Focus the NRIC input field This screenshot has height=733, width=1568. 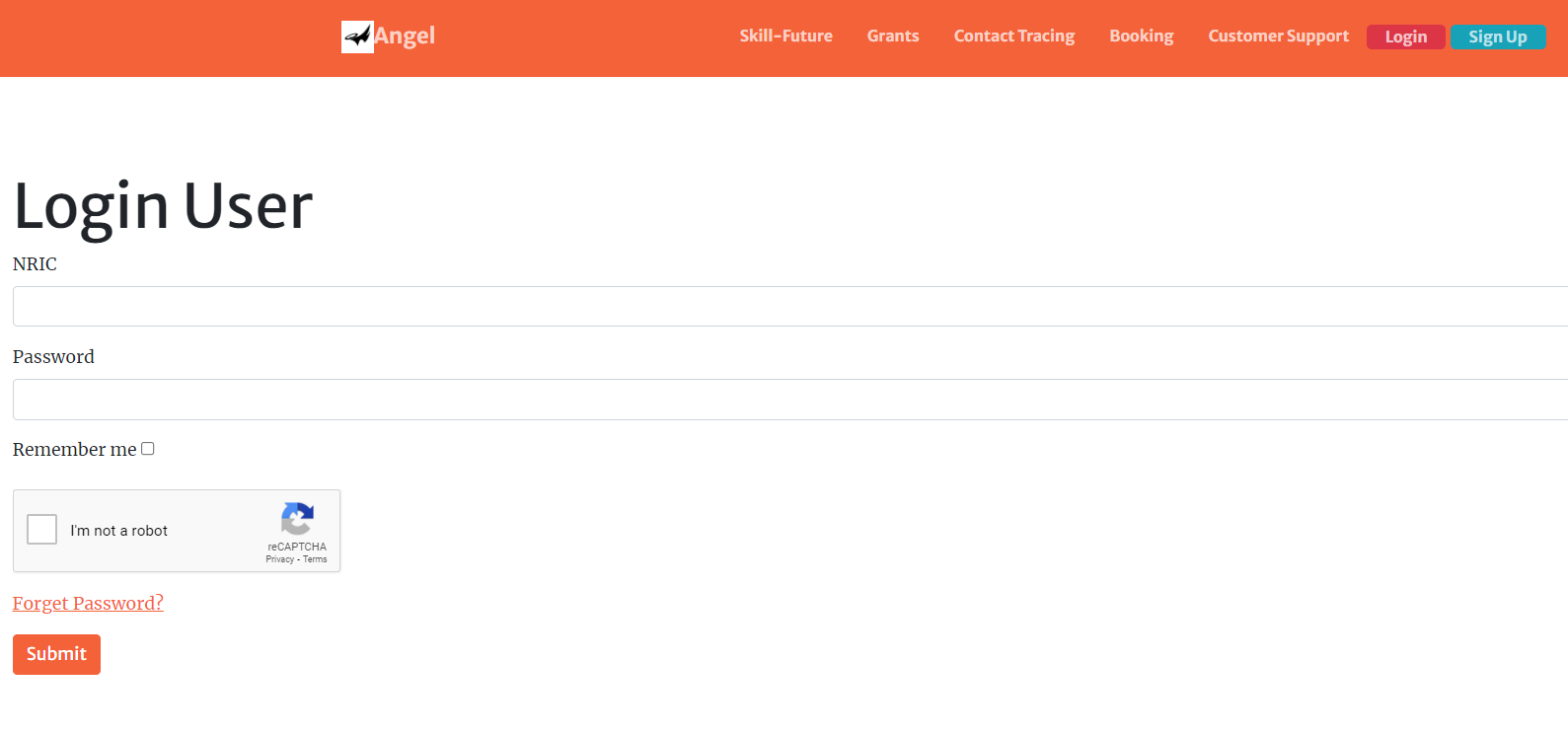[x=789, y=306]
